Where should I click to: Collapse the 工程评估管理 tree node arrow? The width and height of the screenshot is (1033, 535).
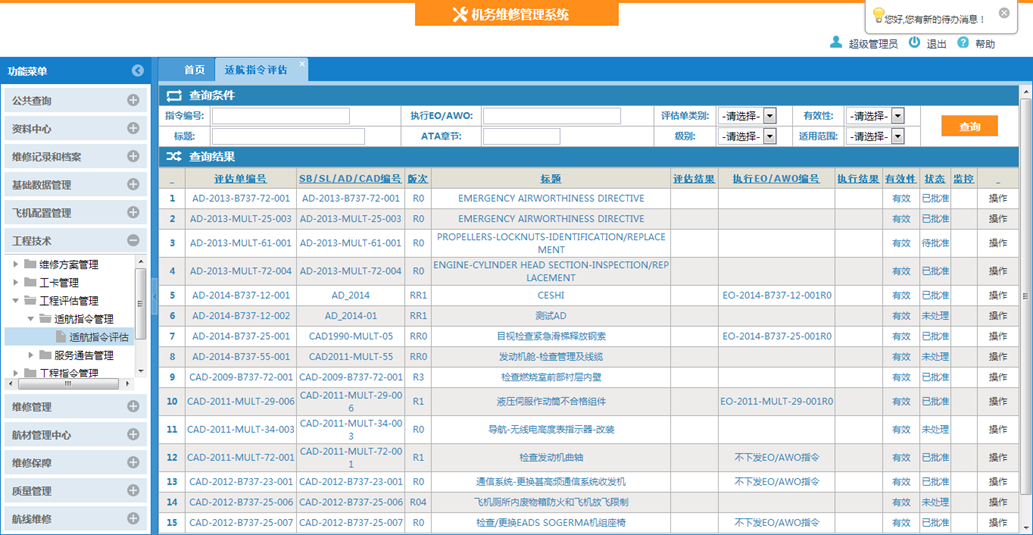coord(16,301)
